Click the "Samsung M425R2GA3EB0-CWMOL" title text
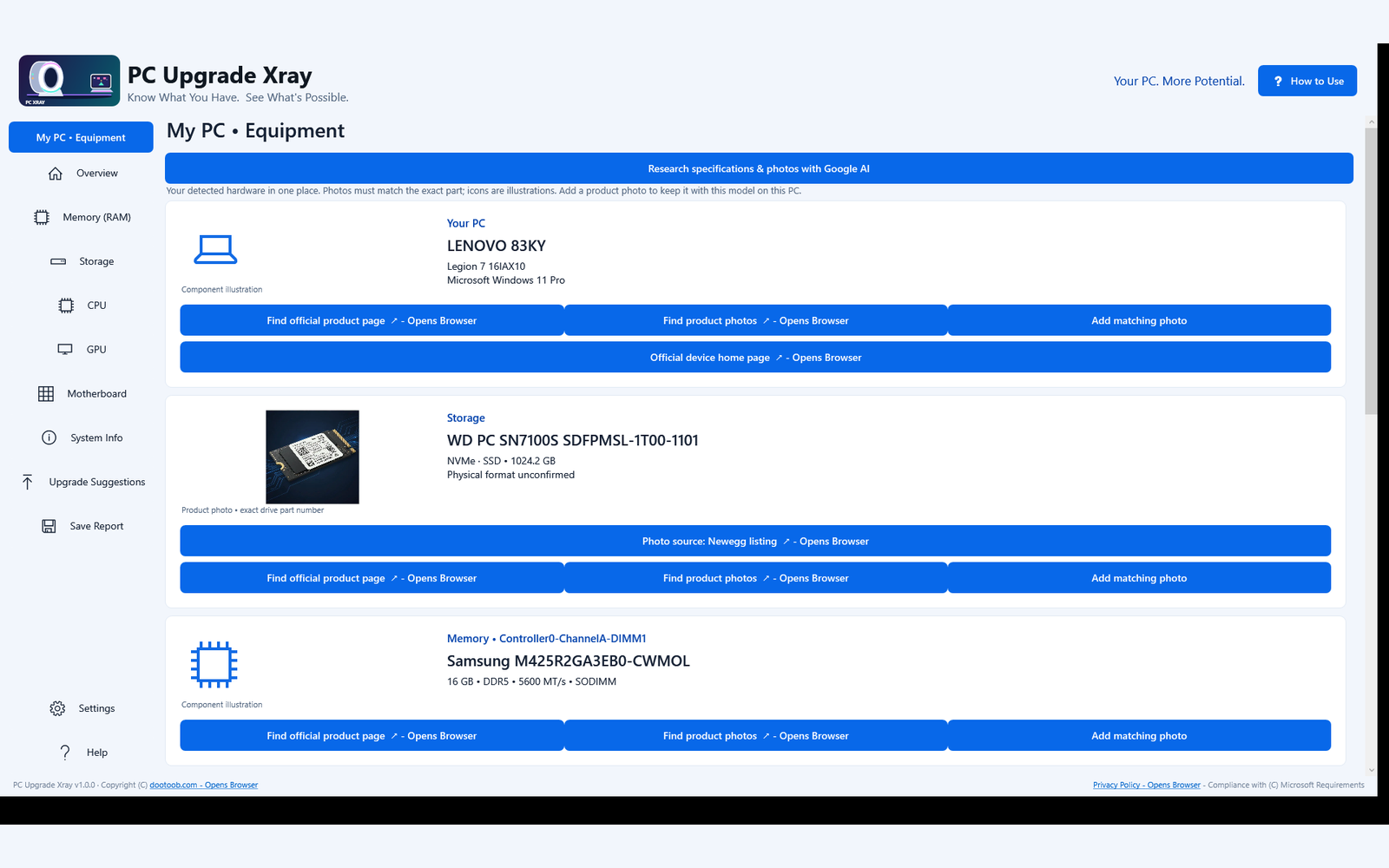The image size is (1389, 868). [x=569, y=661]
